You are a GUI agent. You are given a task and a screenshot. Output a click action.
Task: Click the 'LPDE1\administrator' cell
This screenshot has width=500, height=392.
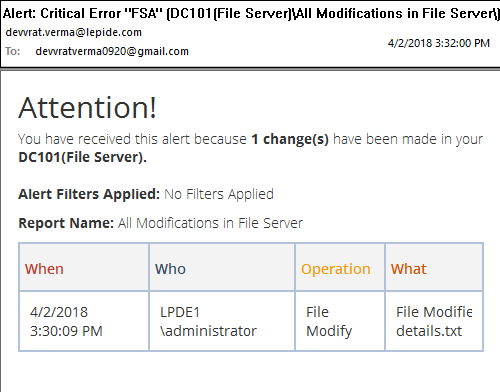[222, 321]
